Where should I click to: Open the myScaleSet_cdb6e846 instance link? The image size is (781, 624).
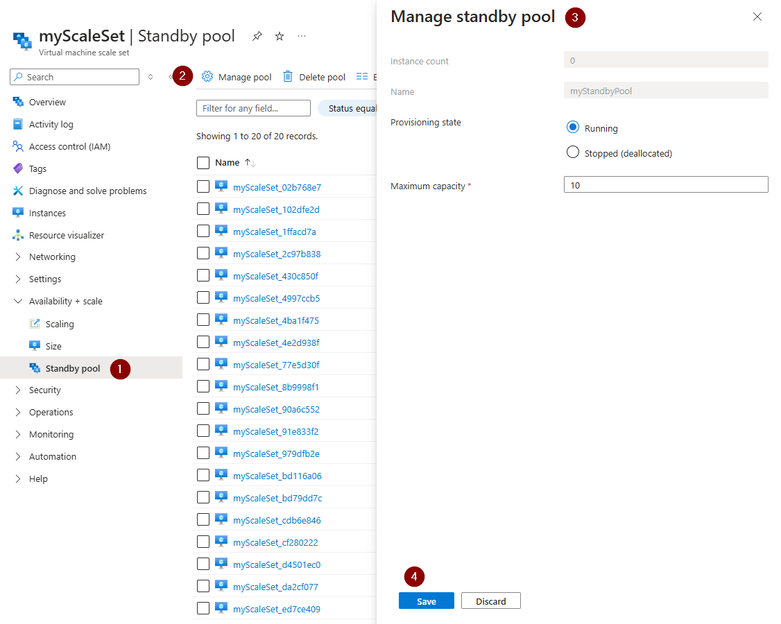click(277, 520)
